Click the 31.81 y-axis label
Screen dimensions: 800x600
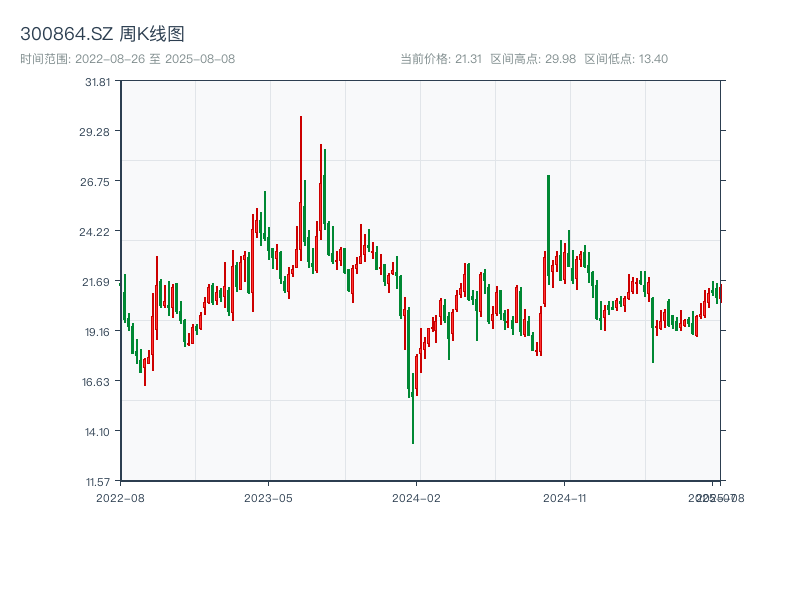[x=96, y=82]
